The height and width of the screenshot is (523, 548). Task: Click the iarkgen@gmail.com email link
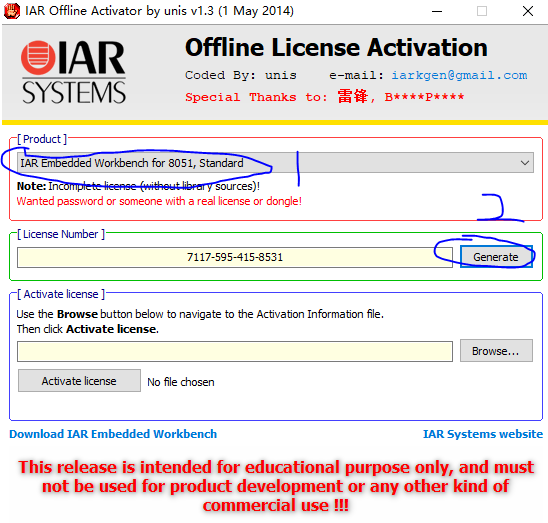(459, 75)
